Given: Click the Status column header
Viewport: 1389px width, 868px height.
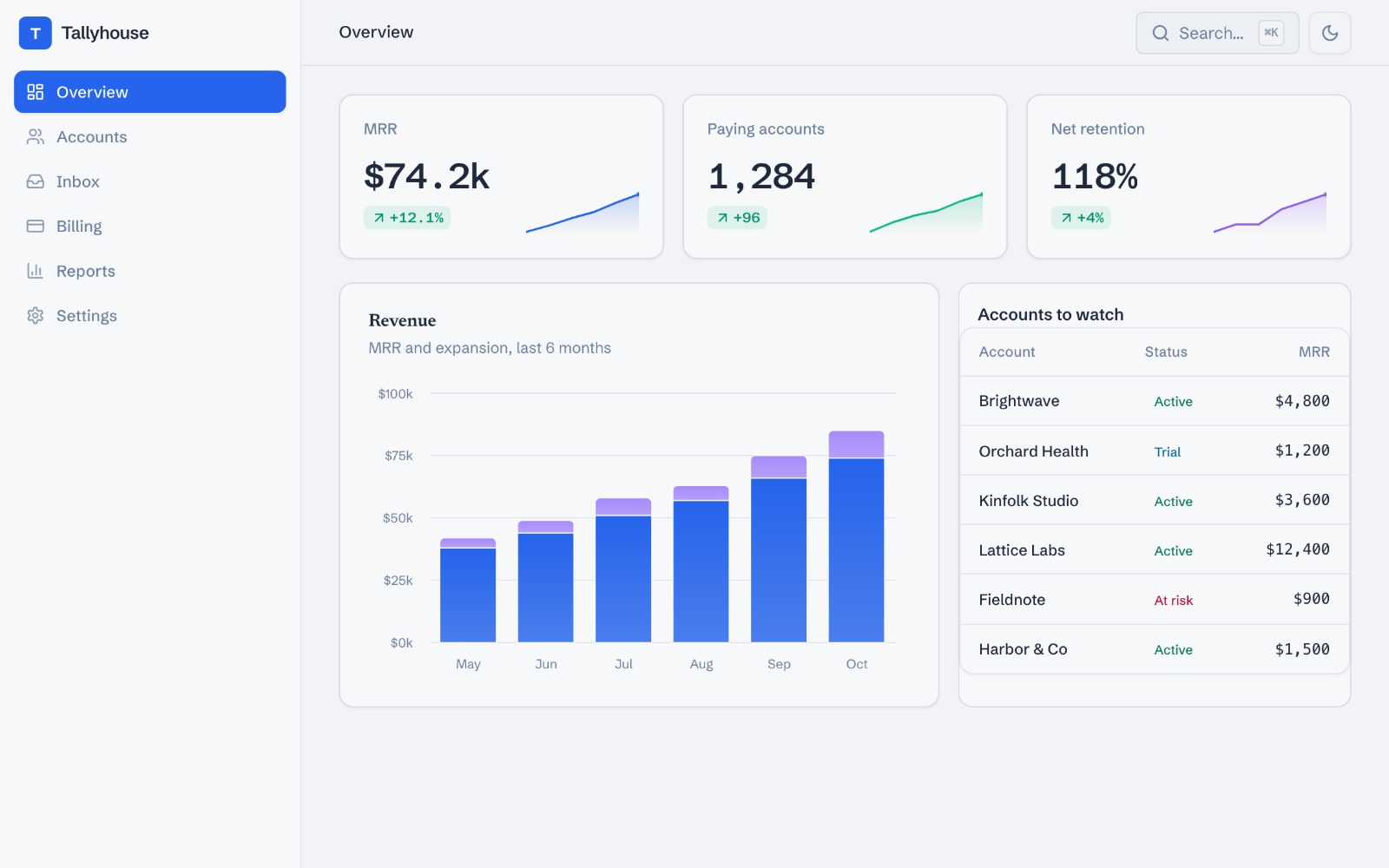Looking at the screenshot, I should pos(1166,352).
